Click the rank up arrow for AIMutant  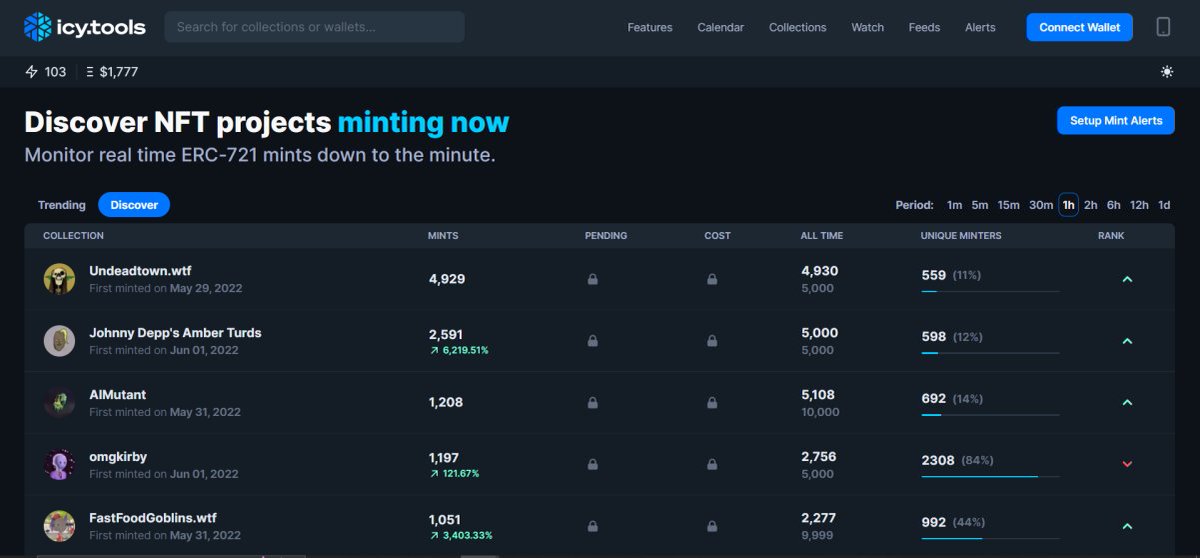point(1127,403)
